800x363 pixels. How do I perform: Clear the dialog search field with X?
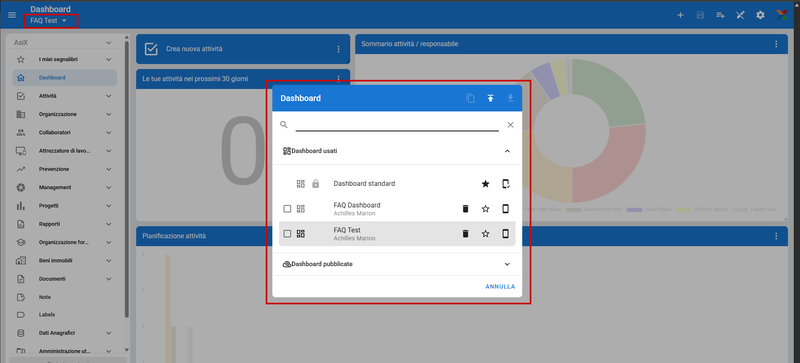tap(510, 125)
